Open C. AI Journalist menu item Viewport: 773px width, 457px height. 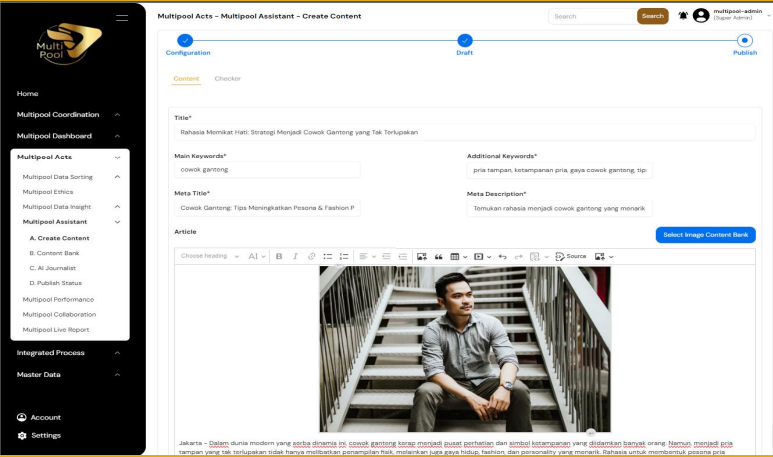[53, 268]
